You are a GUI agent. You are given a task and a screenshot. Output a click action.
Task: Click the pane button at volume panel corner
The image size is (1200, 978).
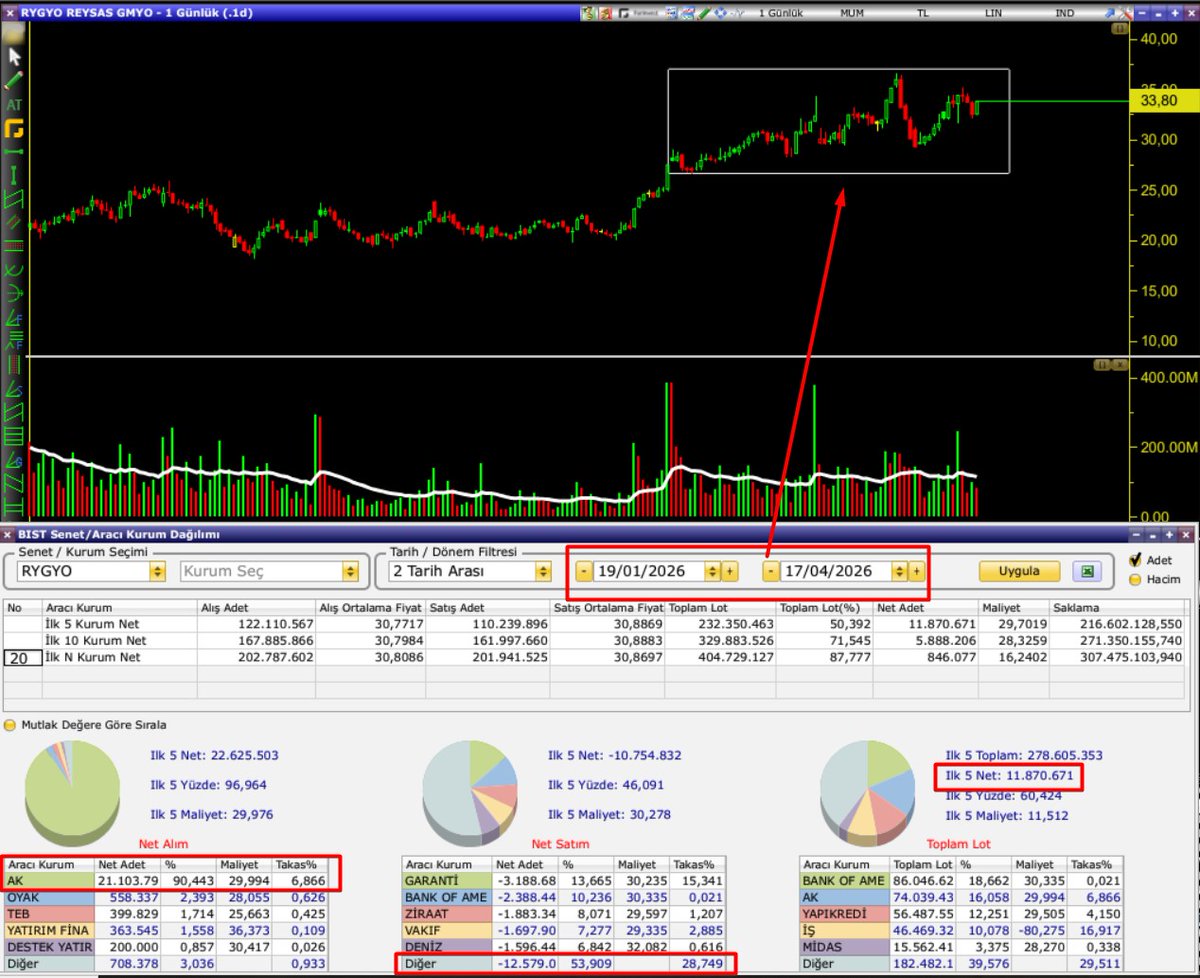point(1103,365)
